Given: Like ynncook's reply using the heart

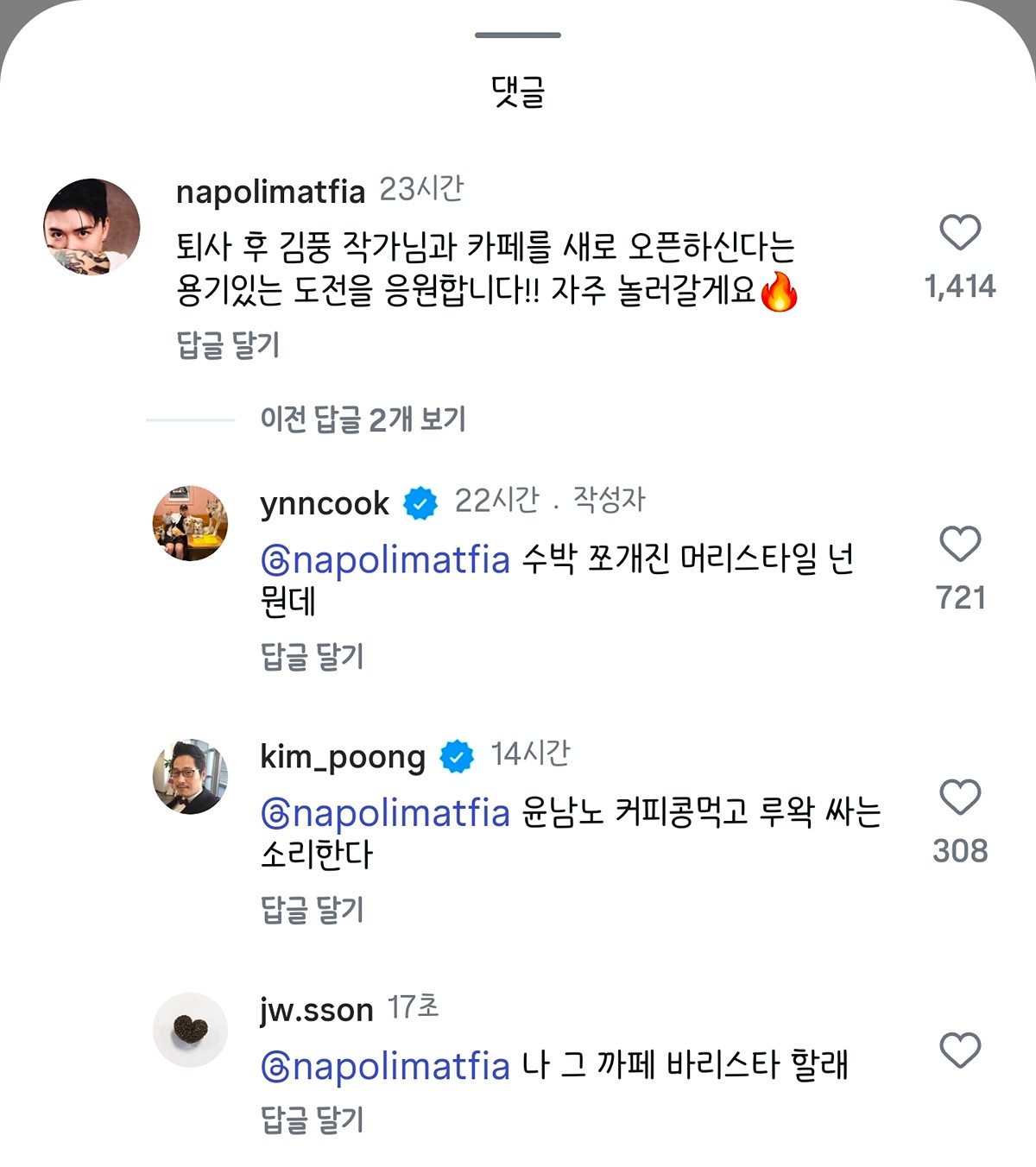Looking at the screenshot, I should 959,545.
